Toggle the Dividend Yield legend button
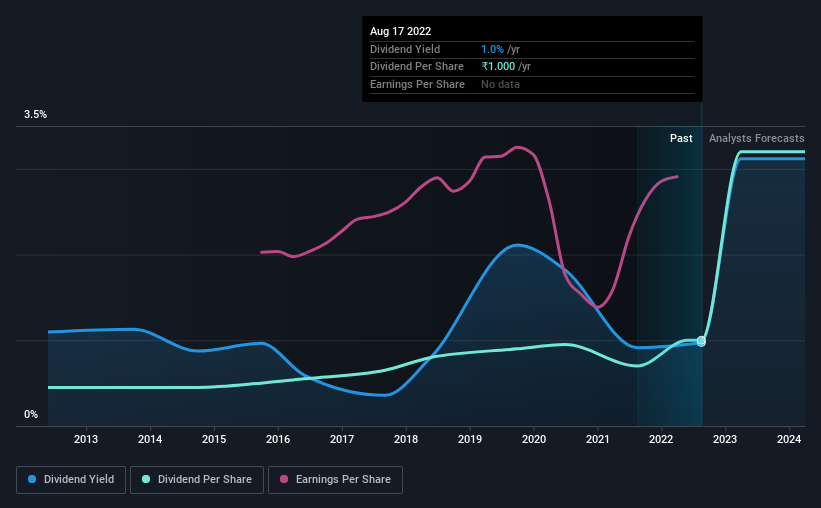 coord(71,480)
